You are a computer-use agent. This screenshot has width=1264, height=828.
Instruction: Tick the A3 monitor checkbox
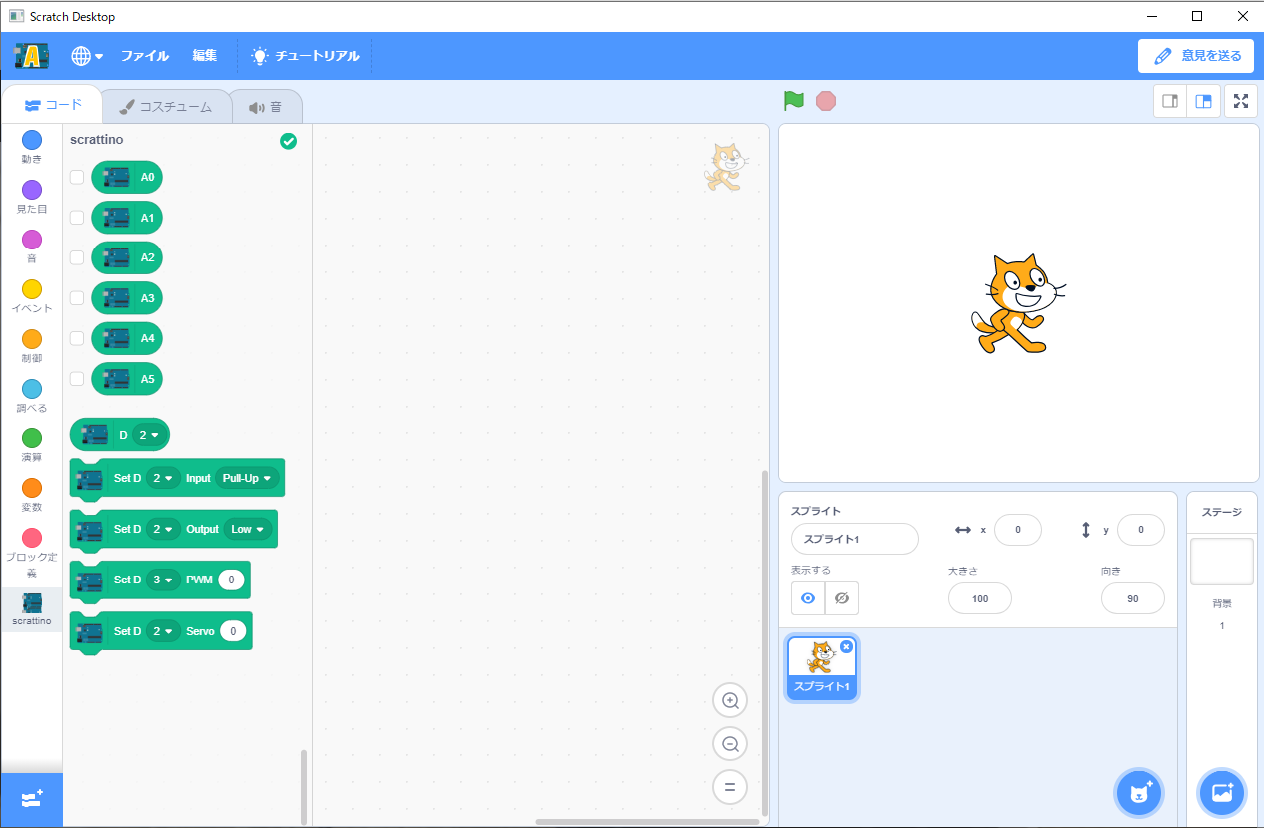click(77, 298)
